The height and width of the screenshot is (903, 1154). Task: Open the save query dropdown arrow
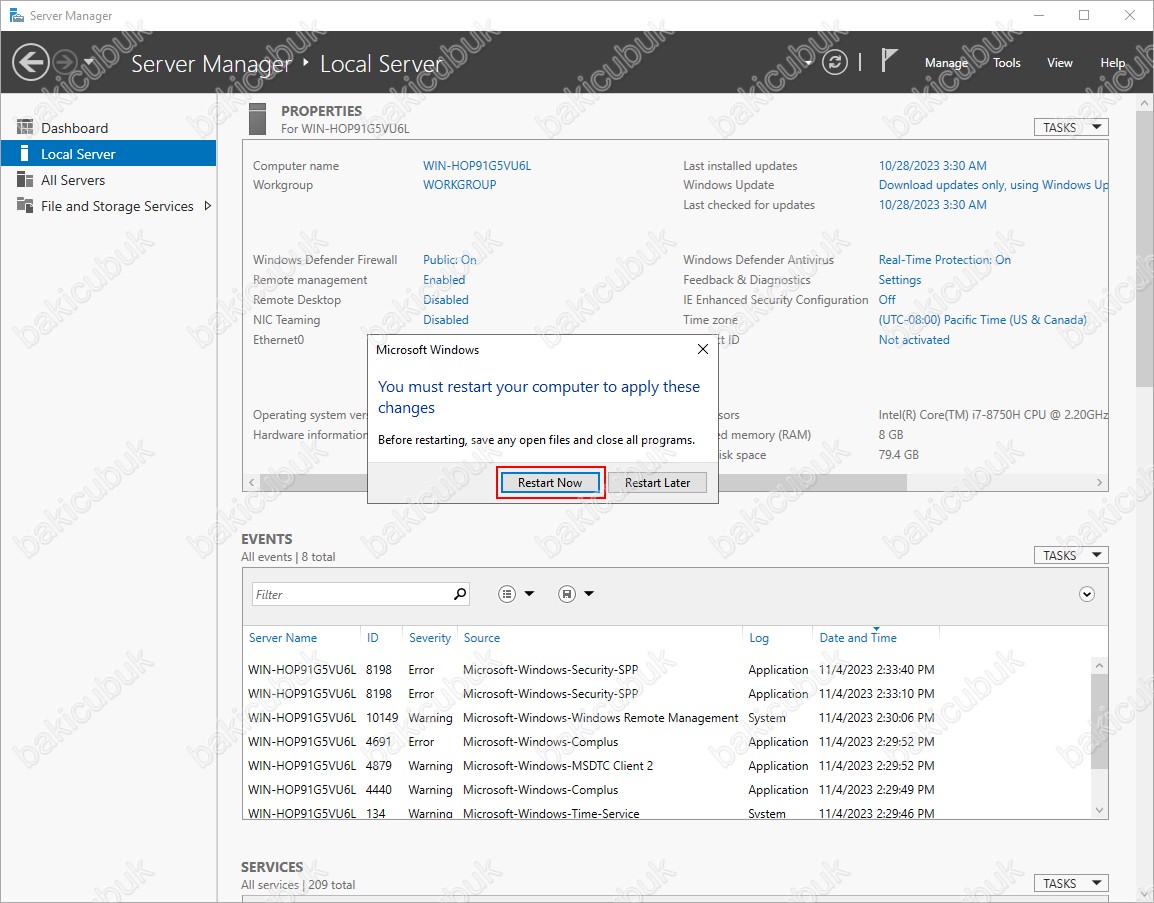click(589, 594)
